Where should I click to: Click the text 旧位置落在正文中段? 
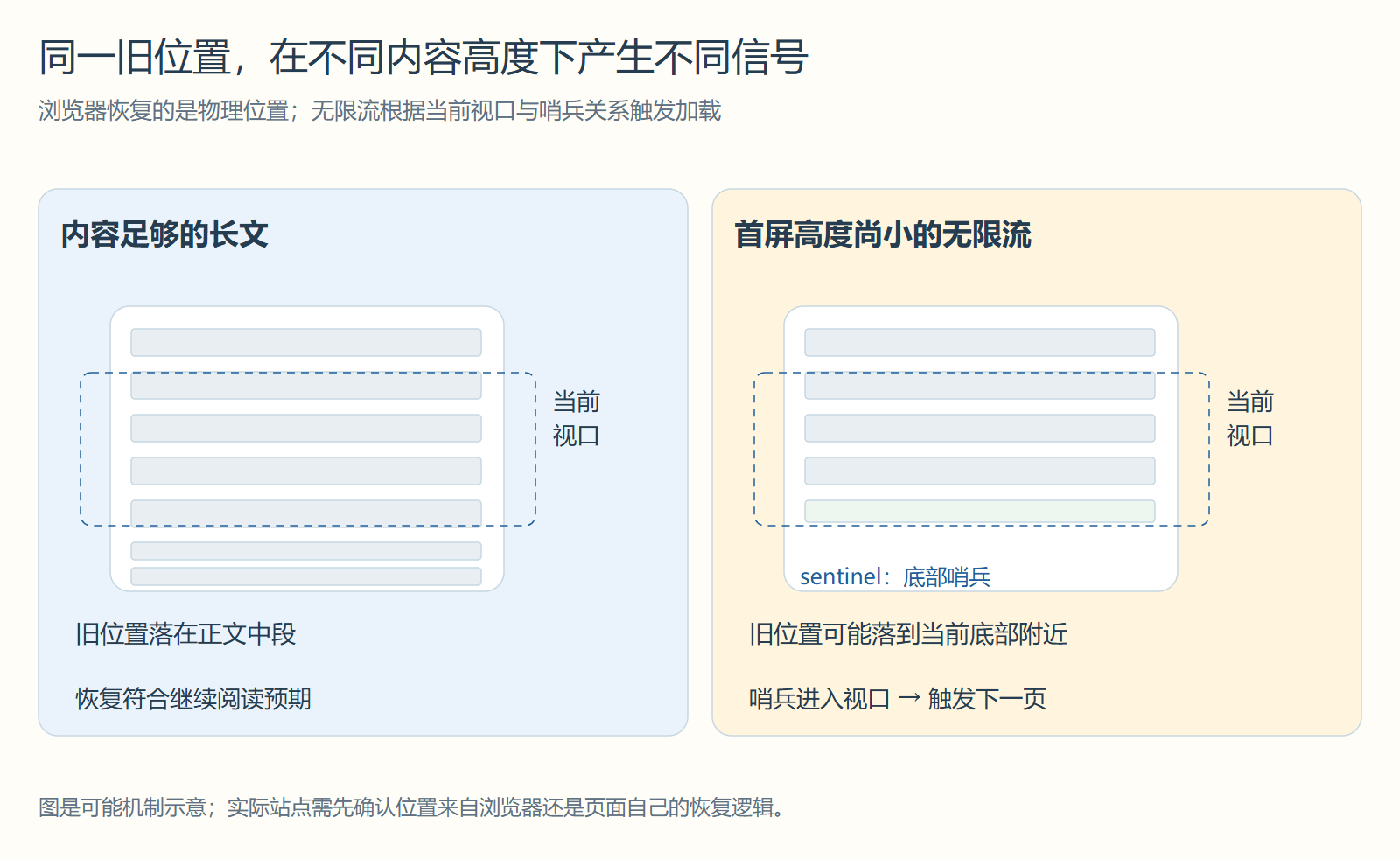point(185,634)
